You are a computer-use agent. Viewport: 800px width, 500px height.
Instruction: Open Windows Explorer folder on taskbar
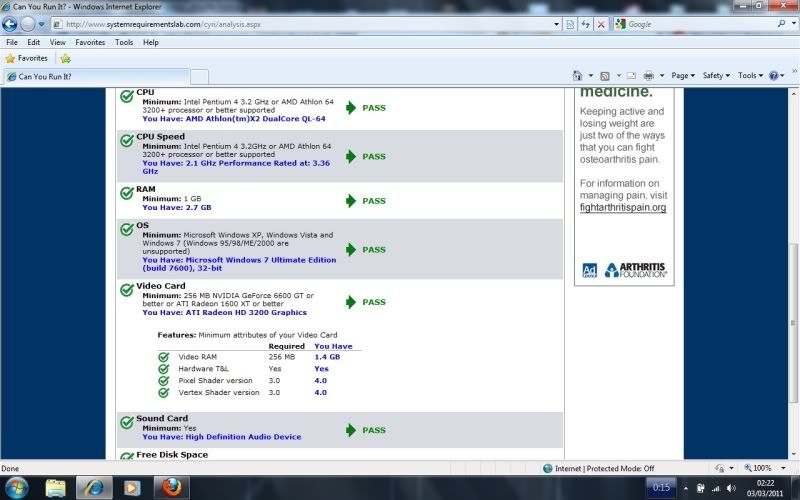[55, 488]
